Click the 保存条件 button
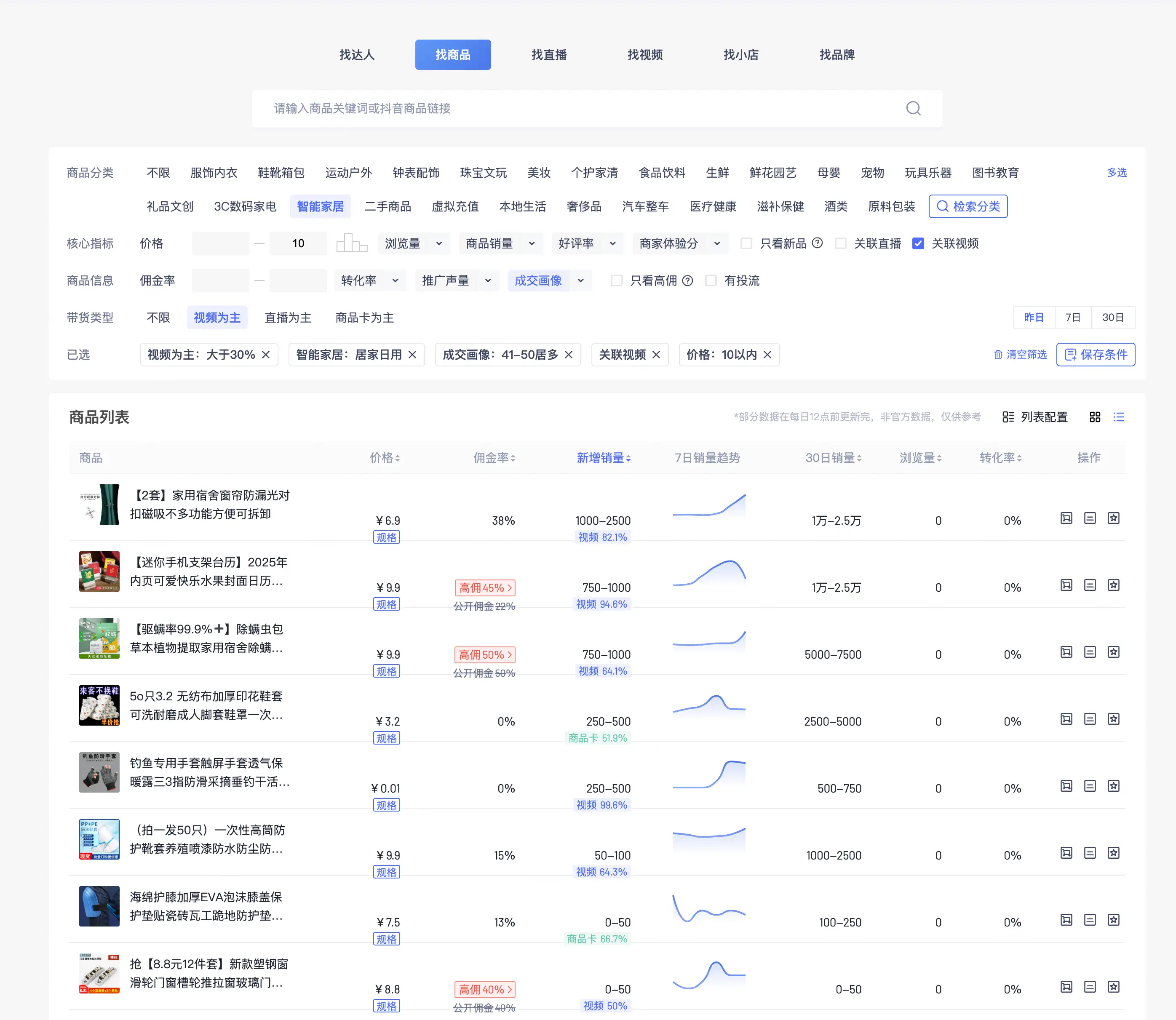 1095,355
